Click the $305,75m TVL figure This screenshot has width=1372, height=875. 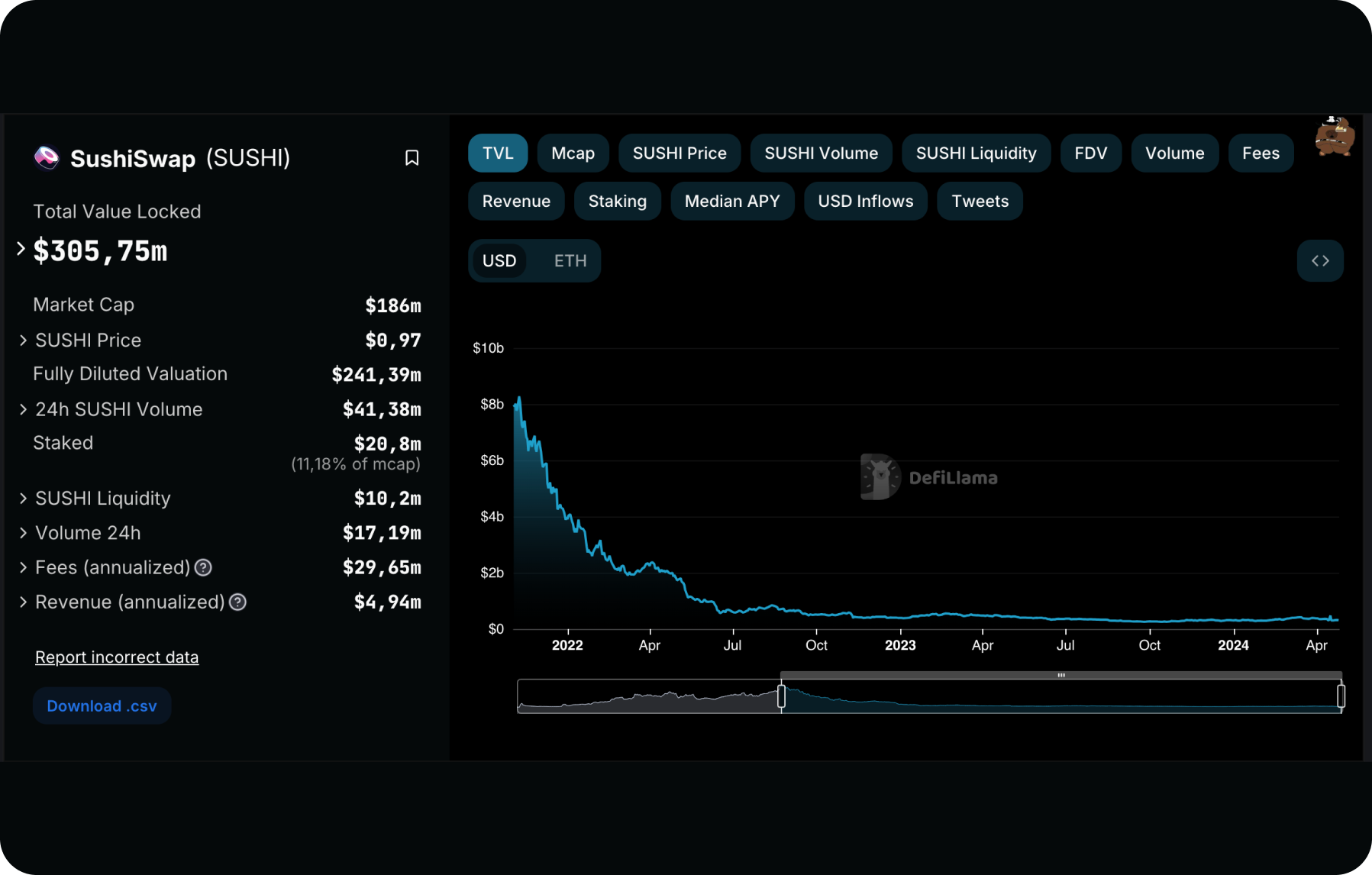[x=100, y=251]
